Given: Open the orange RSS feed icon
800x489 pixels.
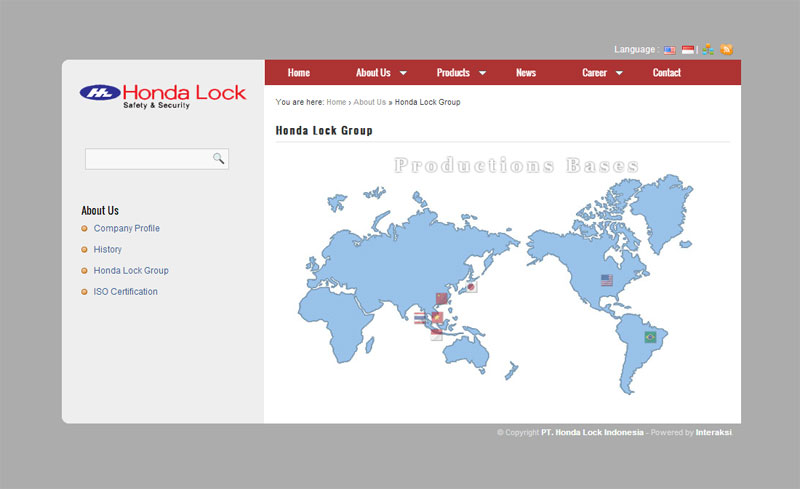Looking at the screenshot, I should point(727,50).
